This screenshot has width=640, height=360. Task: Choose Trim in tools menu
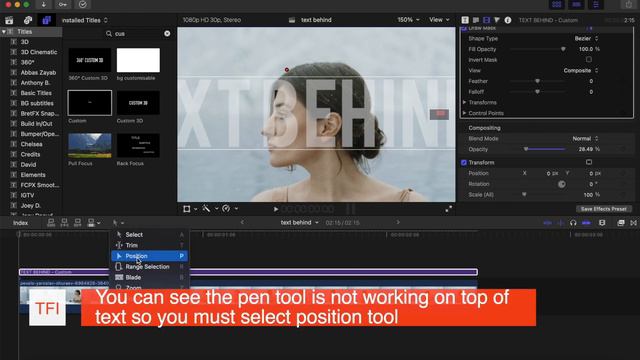[x=149, y=245]
